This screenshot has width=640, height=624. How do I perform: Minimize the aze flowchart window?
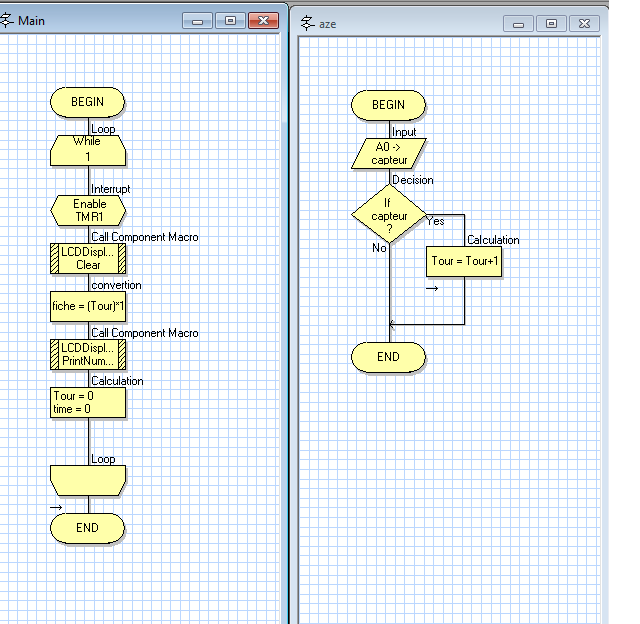pyautogui.click(x=518, y=24)
